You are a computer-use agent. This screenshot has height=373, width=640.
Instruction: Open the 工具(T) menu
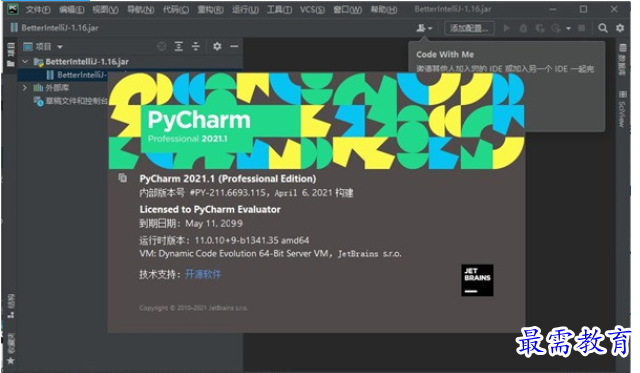click(280, 9)
